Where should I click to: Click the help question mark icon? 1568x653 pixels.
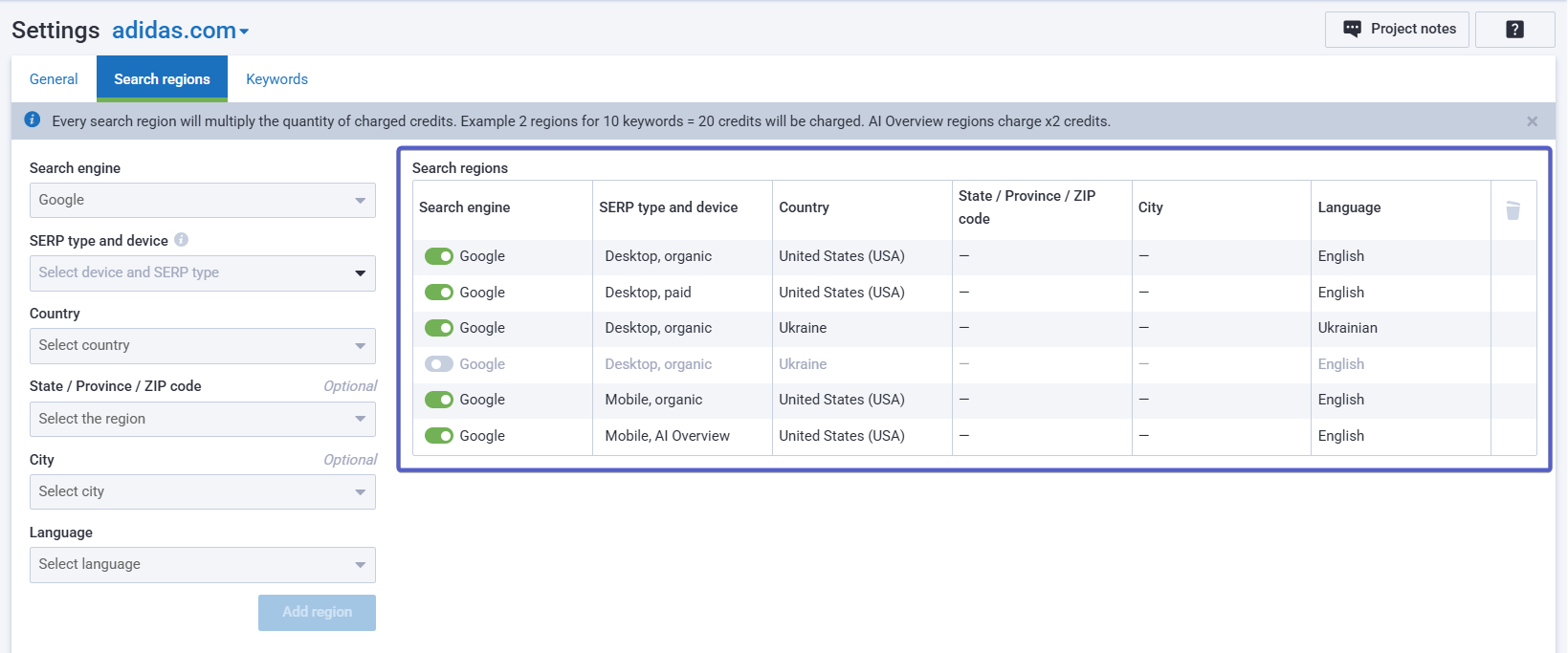point(1514,30)
